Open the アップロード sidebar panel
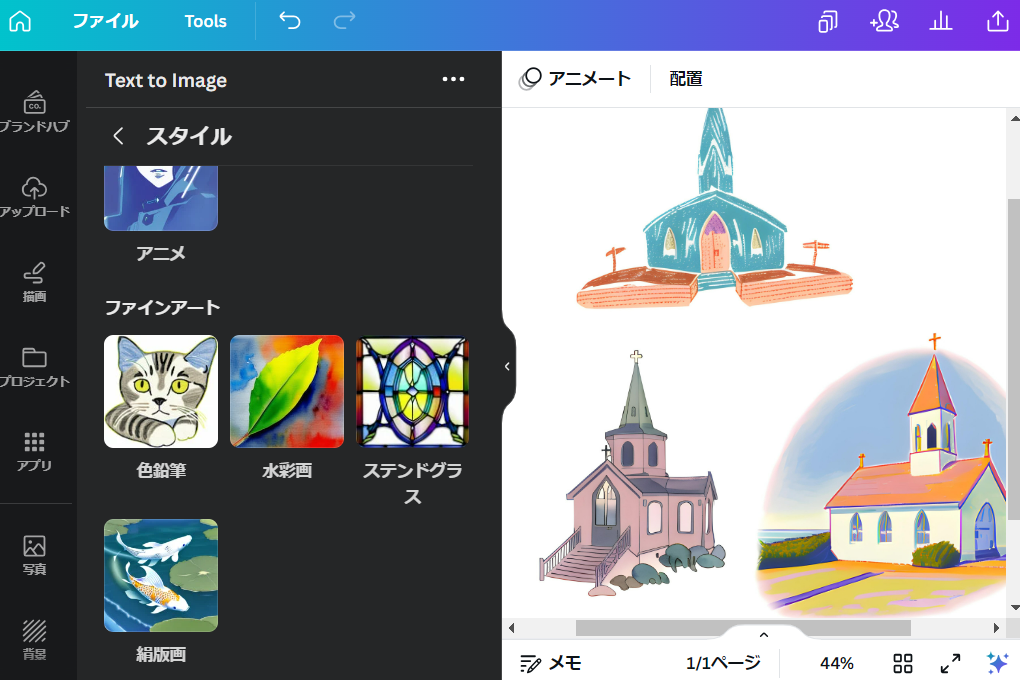This screenshot has height=680, width=1020. tap(34, 197)
